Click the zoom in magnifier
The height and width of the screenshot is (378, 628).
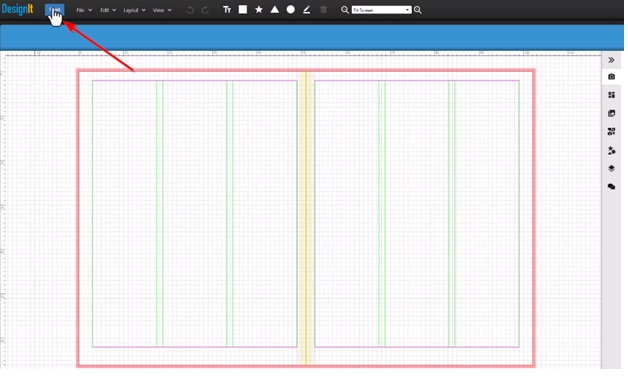tap(418, 10)
